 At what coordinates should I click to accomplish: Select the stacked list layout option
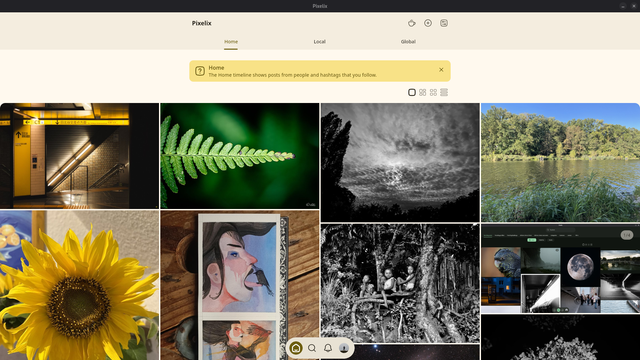pos(444,93)
